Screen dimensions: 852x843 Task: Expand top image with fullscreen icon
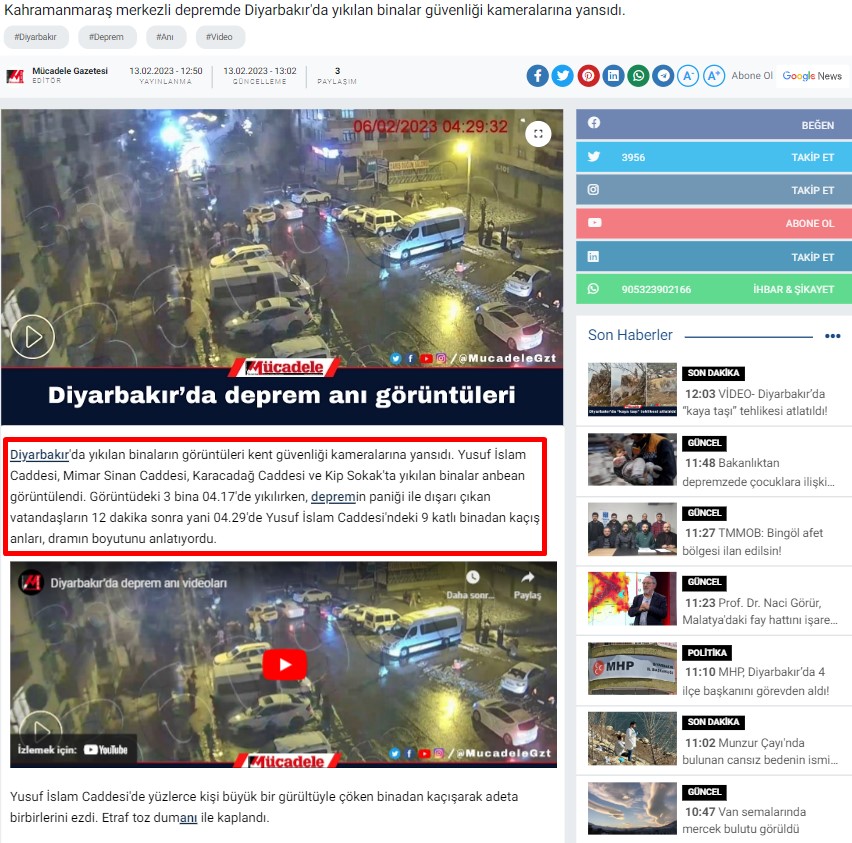(538, 134)
